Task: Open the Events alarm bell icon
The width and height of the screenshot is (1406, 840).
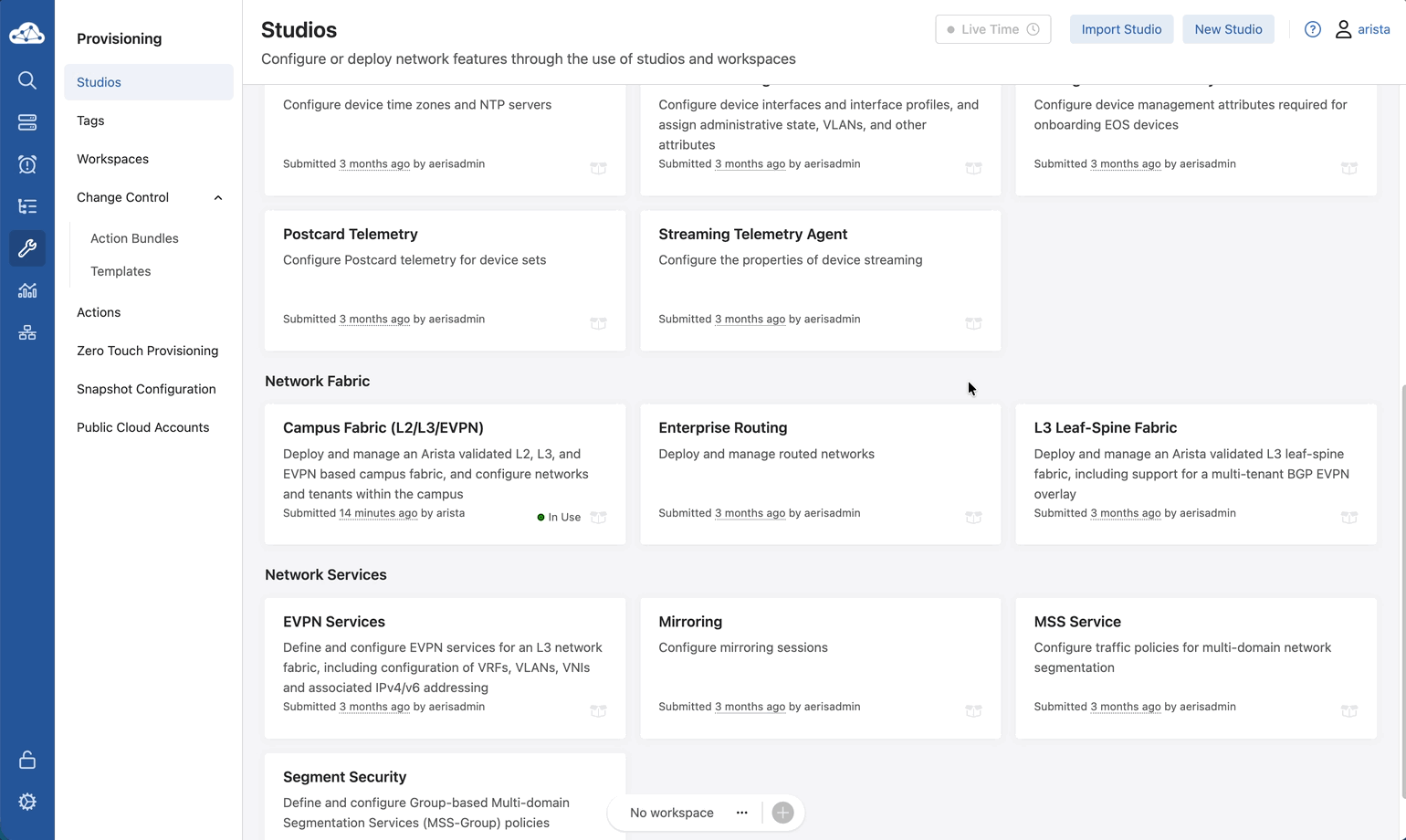Action: [27, 164]
